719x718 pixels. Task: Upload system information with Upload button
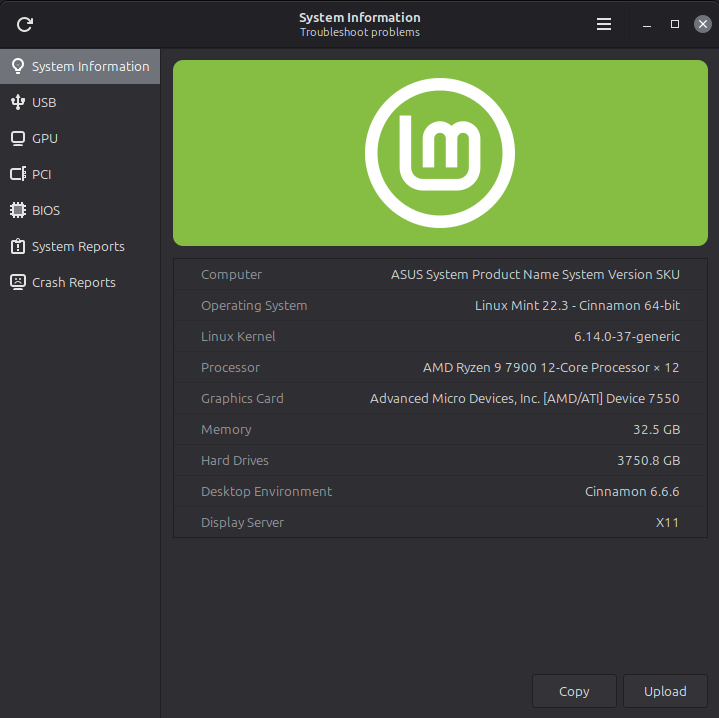coord(665,691)
